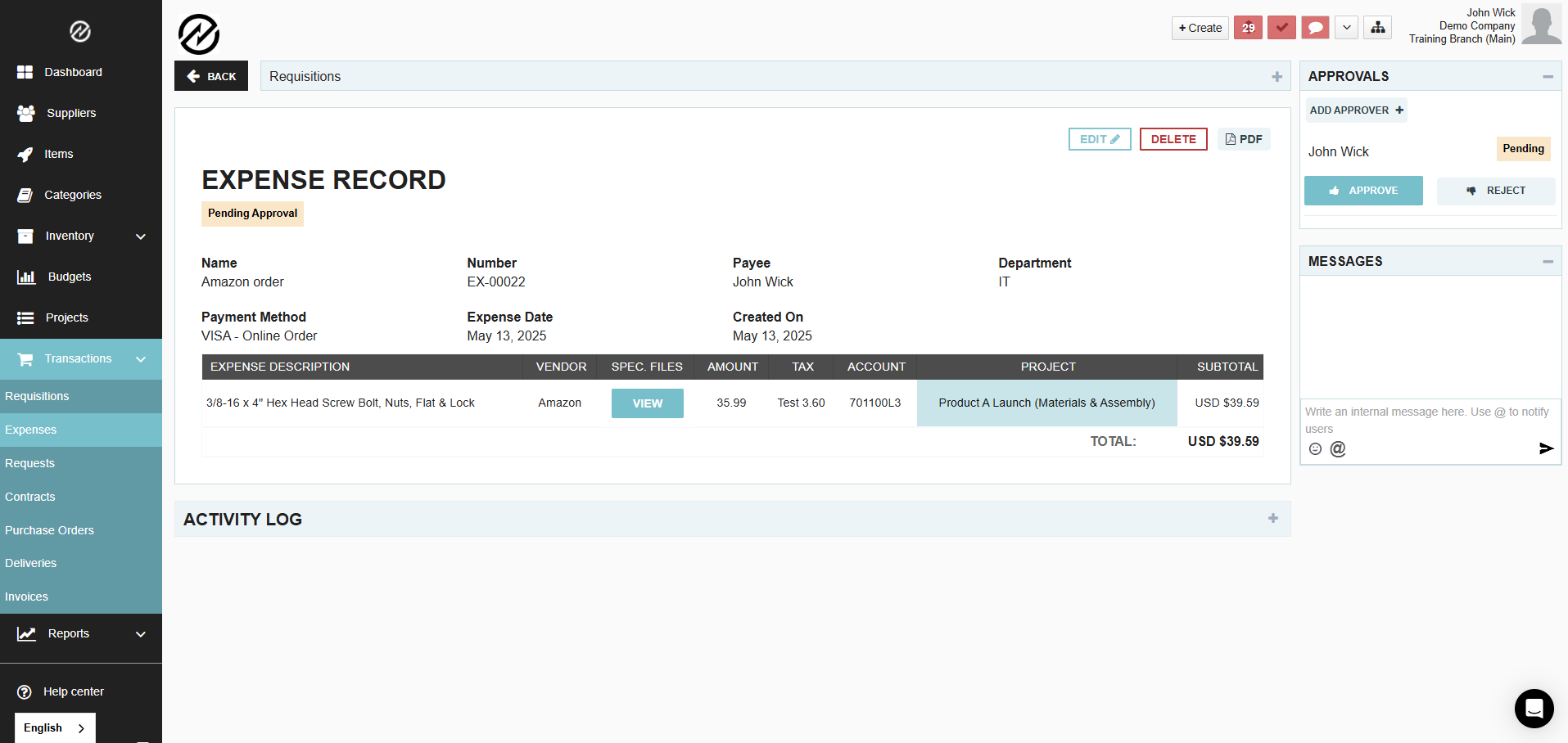Go back with the BACK button

tap(211, 76)
